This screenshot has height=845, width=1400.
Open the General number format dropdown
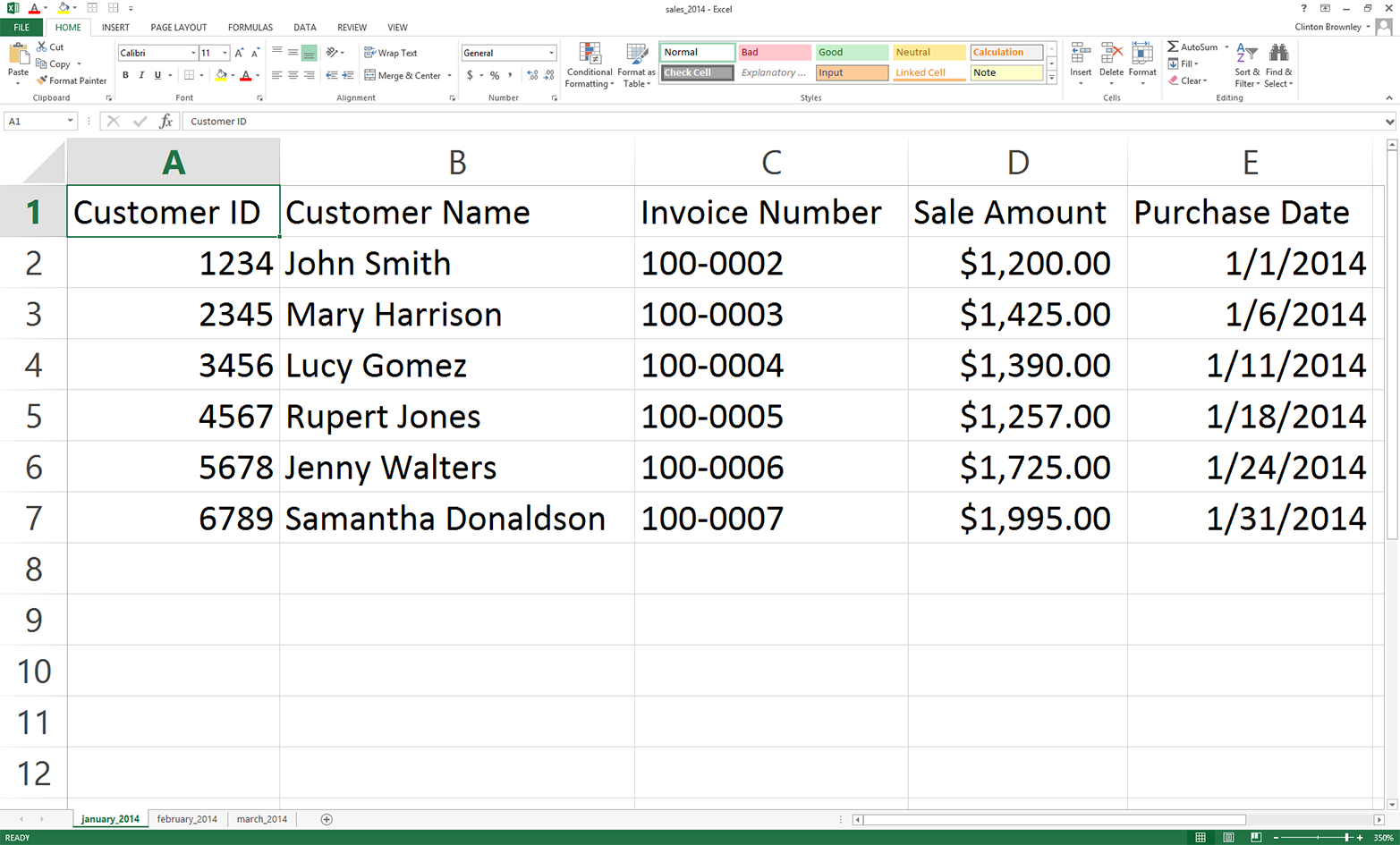coord(551,53)
